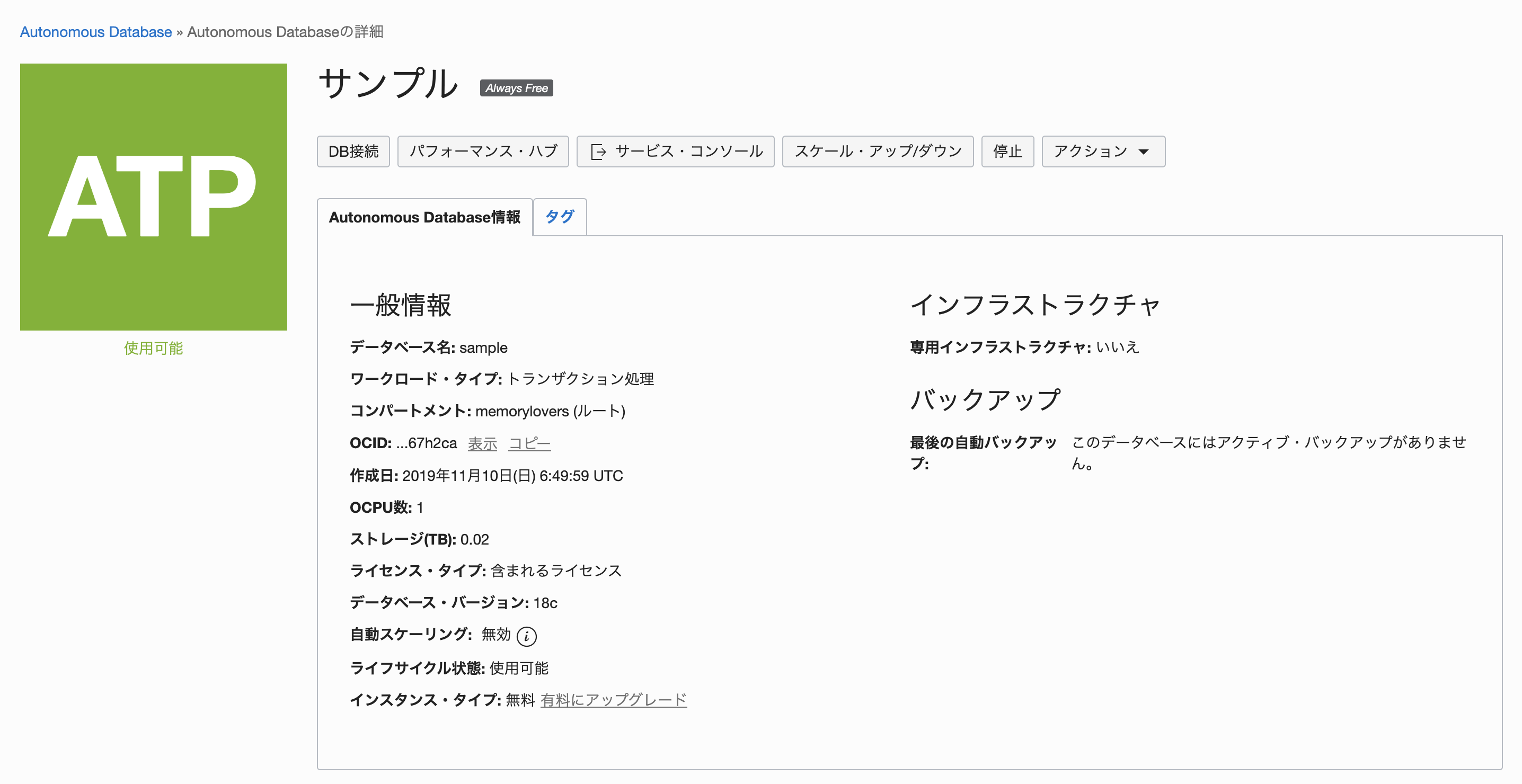Screen dimensions: 1522x784
Task: Click the バックアップ section heading
Action: coord(985,400)
